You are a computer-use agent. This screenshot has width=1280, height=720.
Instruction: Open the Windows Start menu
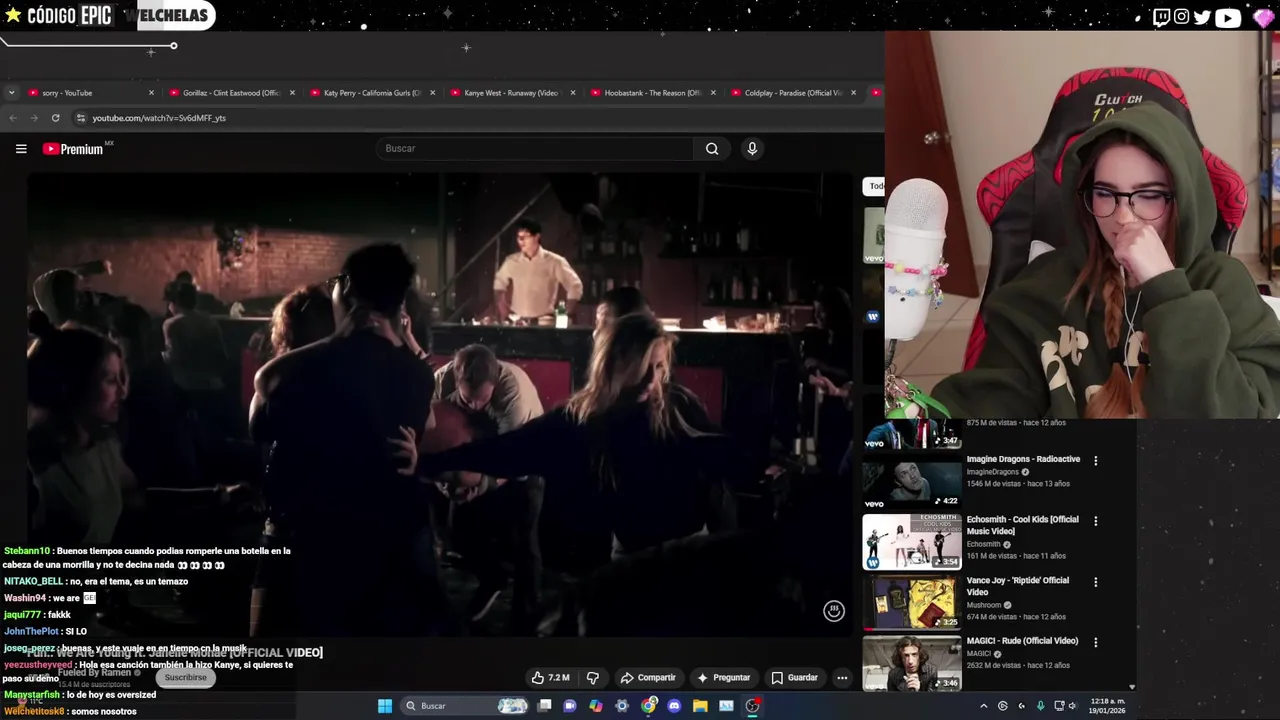click(385, 706)
